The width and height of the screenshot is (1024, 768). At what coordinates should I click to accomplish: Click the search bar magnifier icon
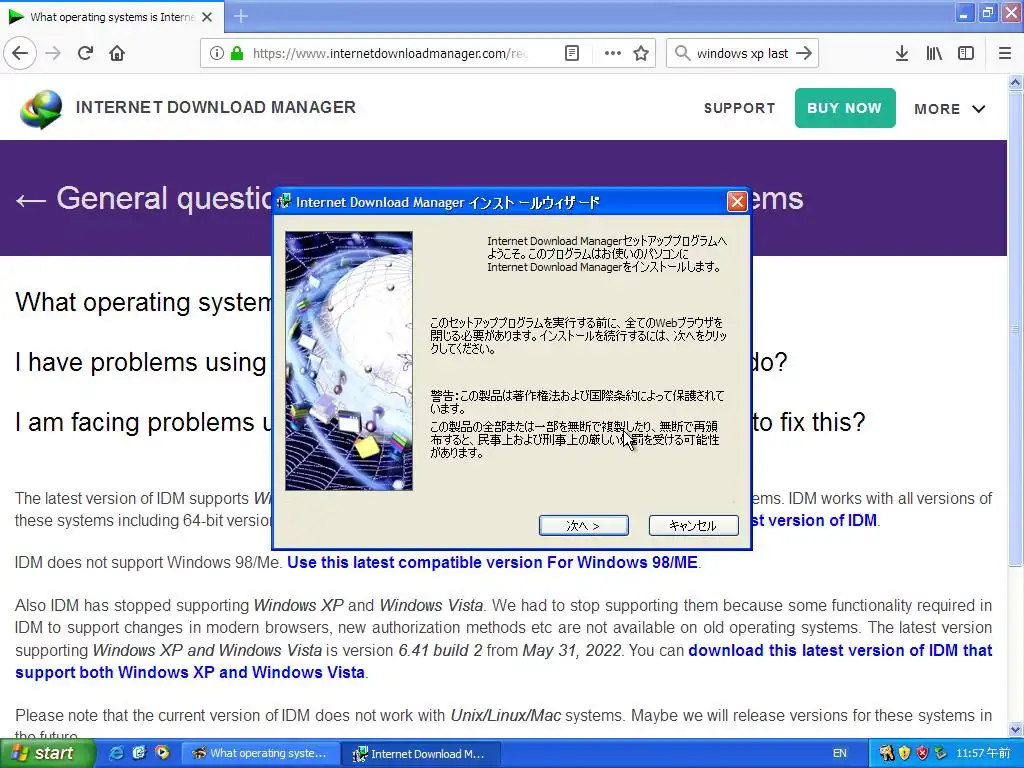coord(682,53)
